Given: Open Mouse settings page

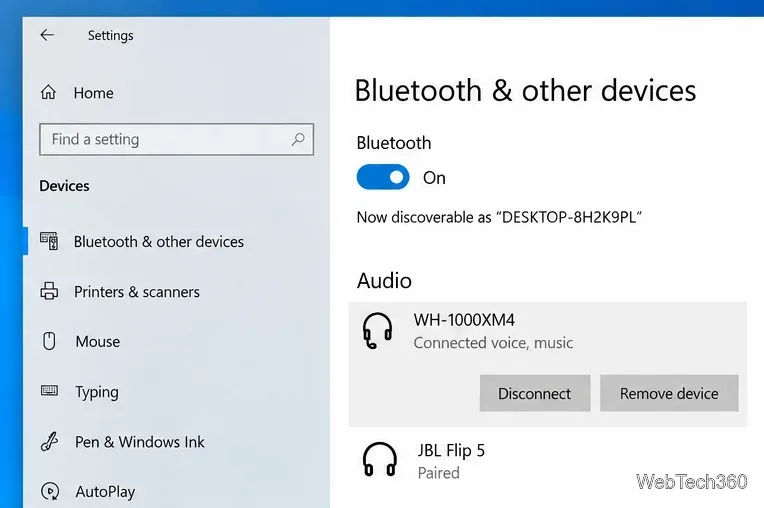Looking at the screenshot, I should [x=97, y=341].
